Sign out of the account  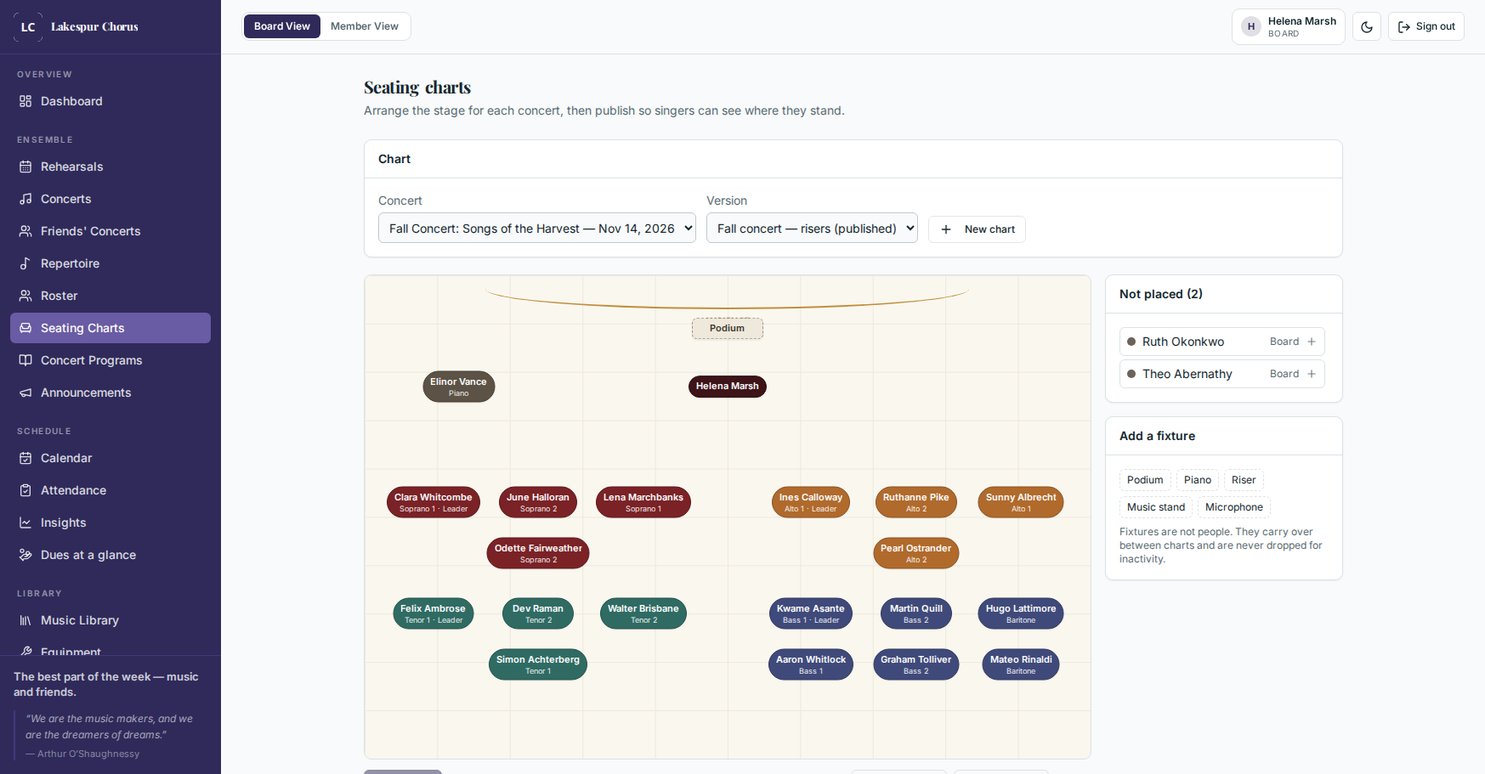pos(1426,27)
